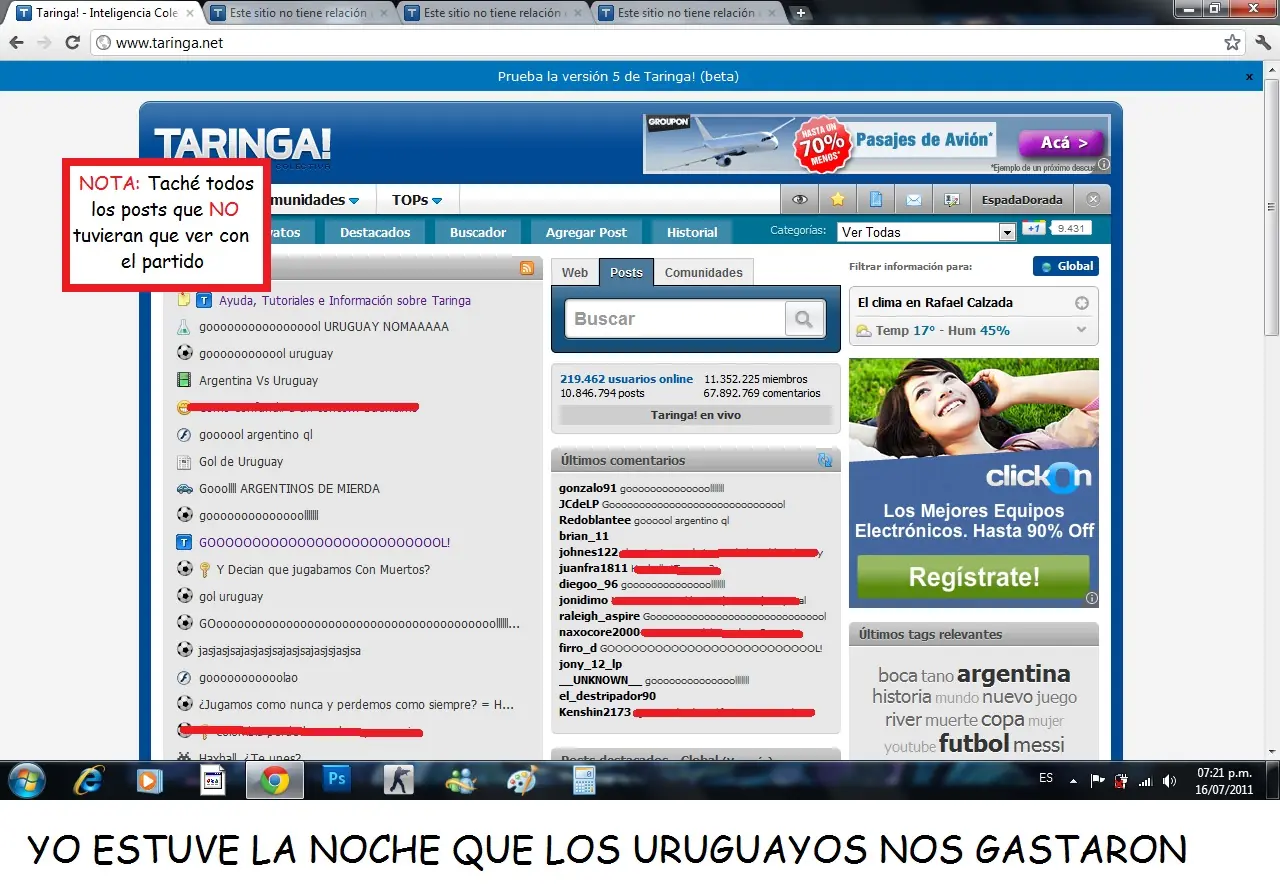Screen dimensions: 1280x888
Task: Click '219.462 usuarios online' link
Action: 626,379
